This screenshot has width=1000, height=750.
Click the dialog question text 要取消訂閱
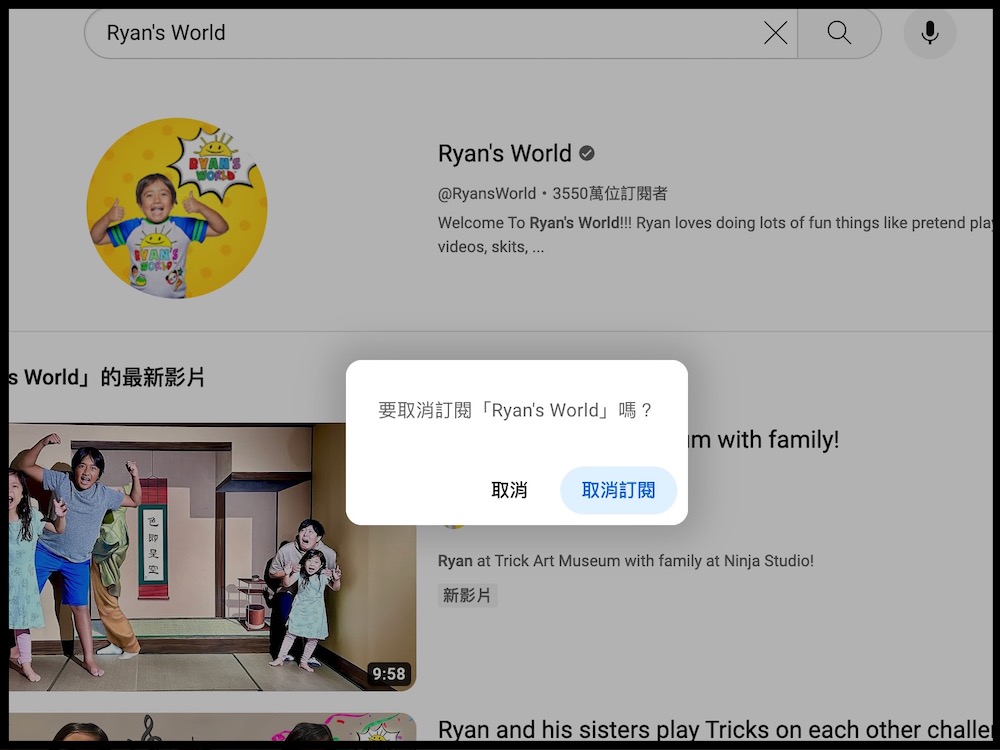click(515, 410)
